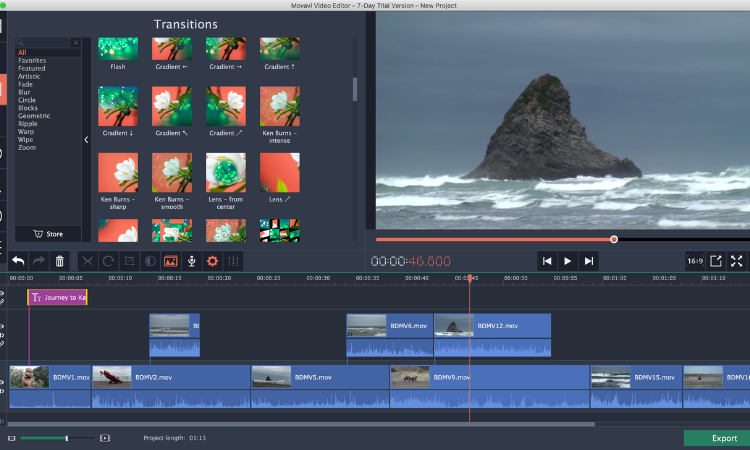
Task: Click the Redo arrow icon
Action: coord(39,261)
